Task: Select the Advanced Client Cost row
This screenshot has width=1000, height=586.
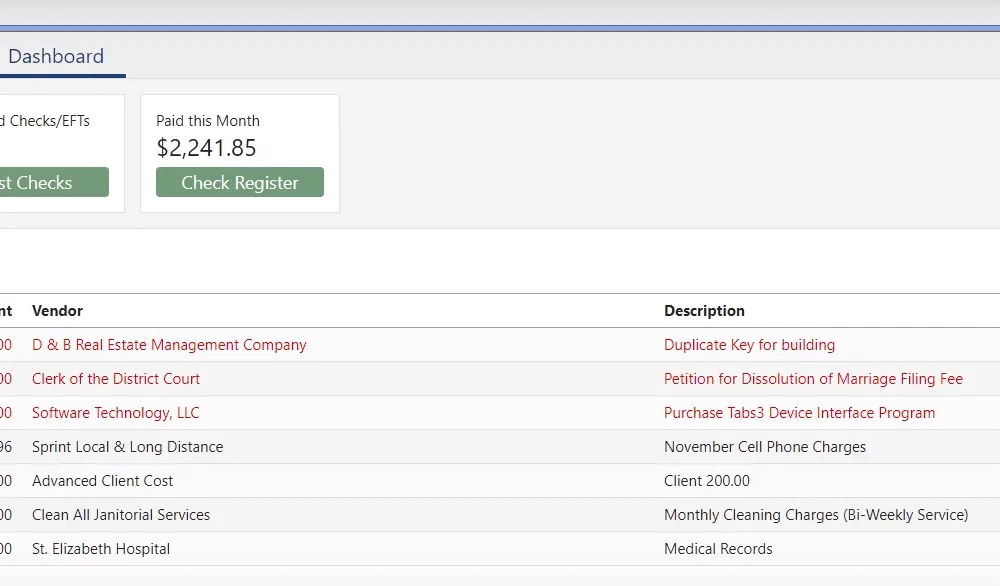Action: (500, 481)
